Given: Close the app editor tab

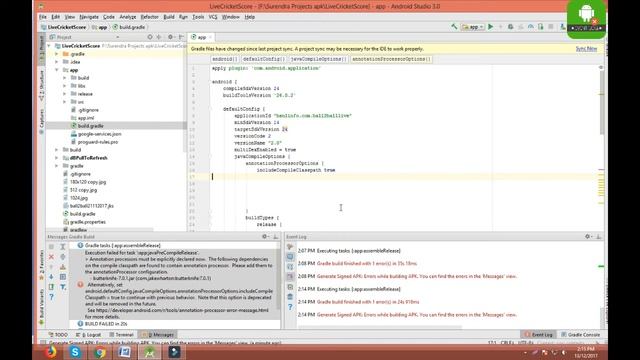Looking at the screenshot, I should pyautogui.click(x=211, y=37).
